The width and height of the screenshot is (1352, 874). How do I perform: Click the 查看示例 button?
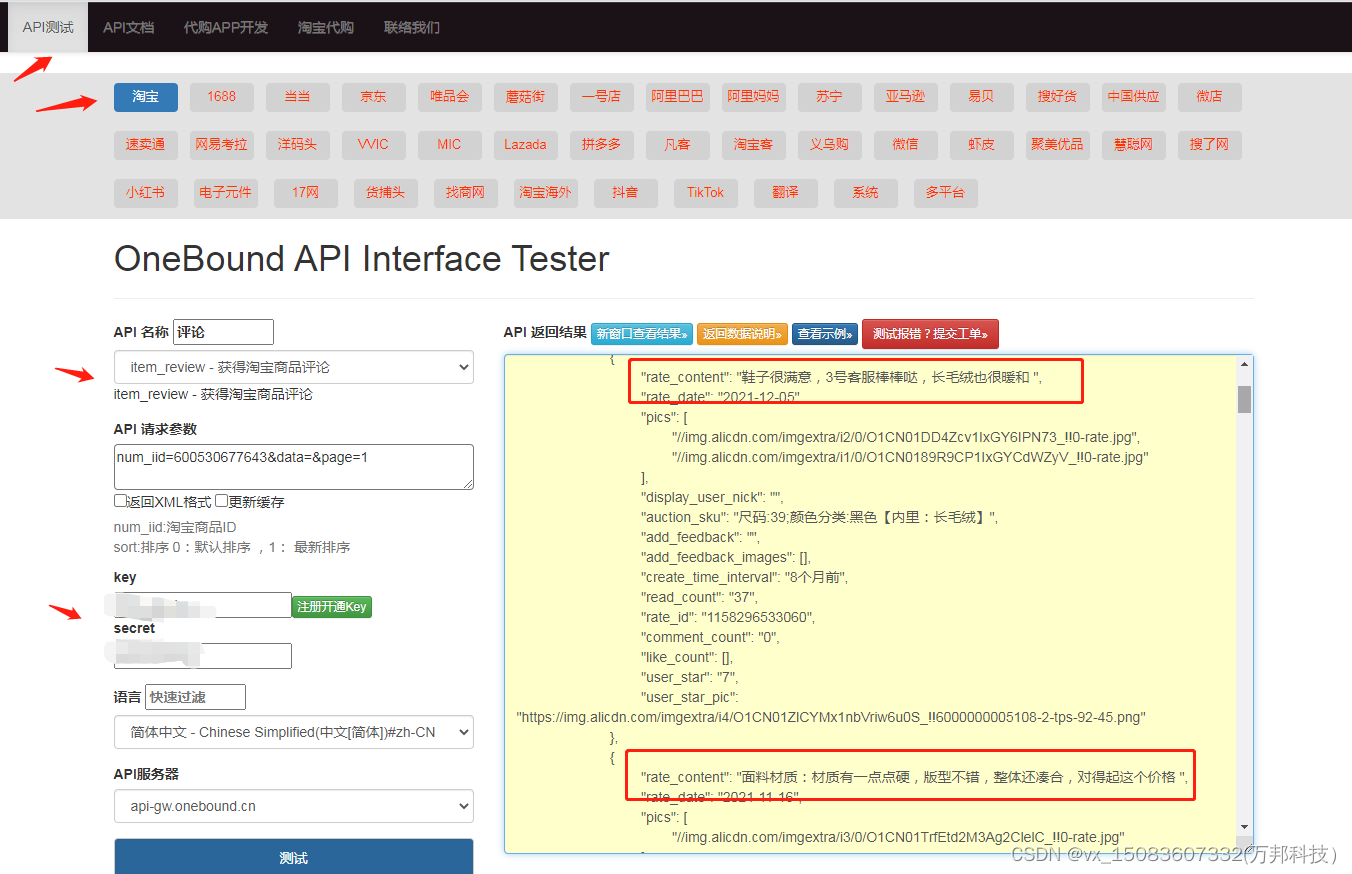pos(825,334)
